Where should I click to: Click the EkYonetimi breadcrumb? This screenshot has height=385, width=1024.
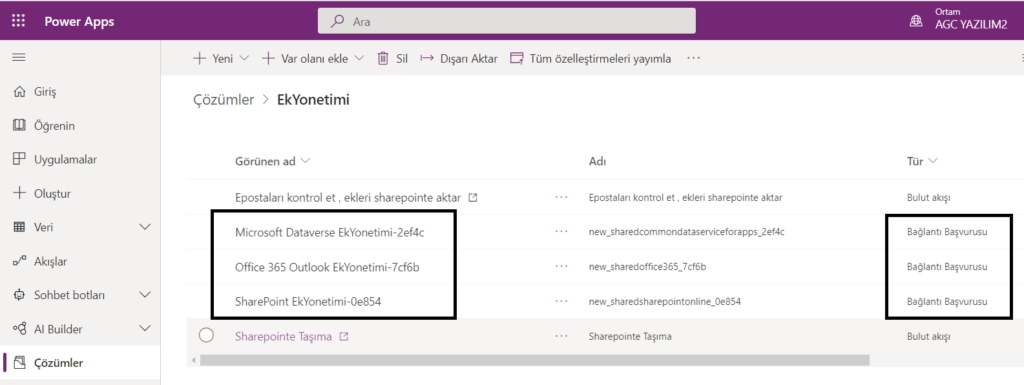pos(313,100)
